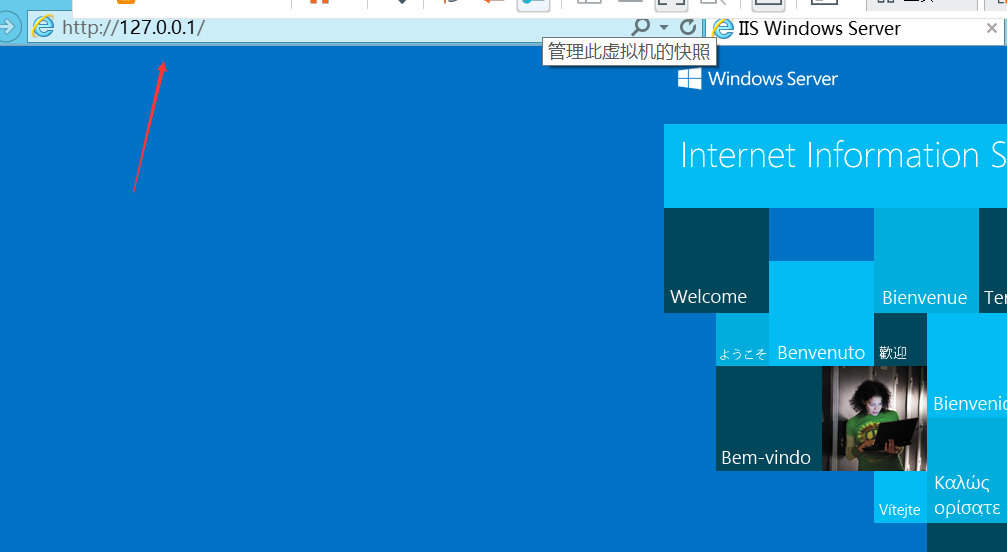Click the magnifier search icon in address bar
Screen dimensions: 1007x552
pos(640,27)
